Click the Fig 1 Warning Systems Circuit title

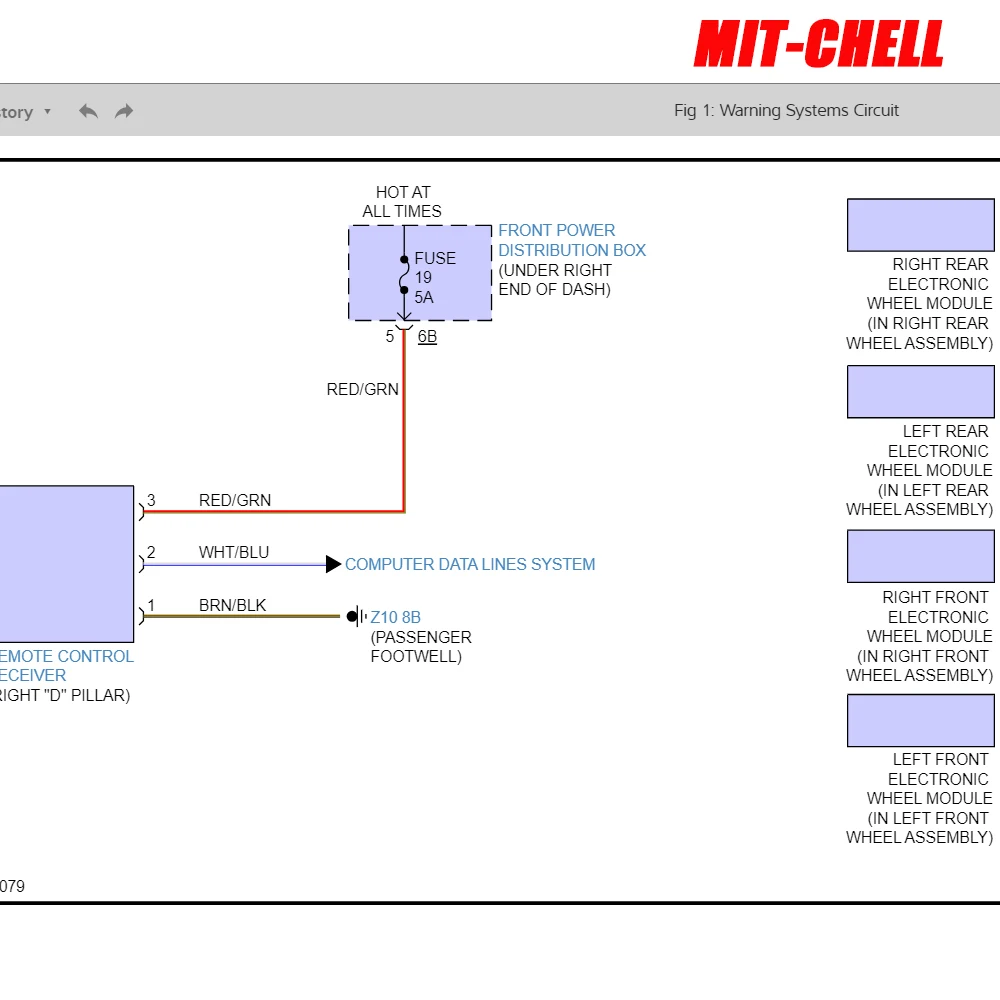(x=786, y=110)
